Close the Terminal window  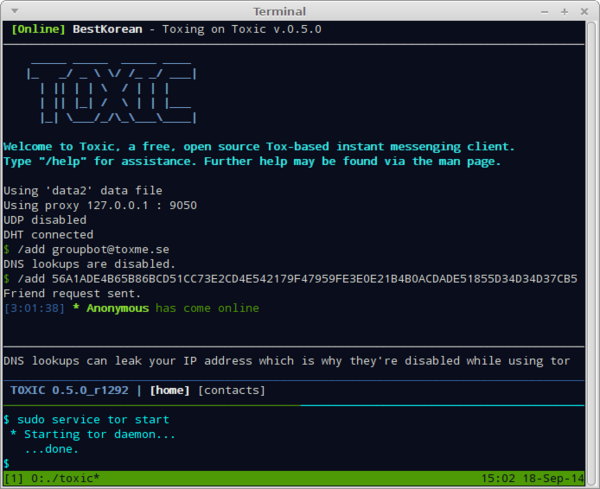tap(584, 12)
